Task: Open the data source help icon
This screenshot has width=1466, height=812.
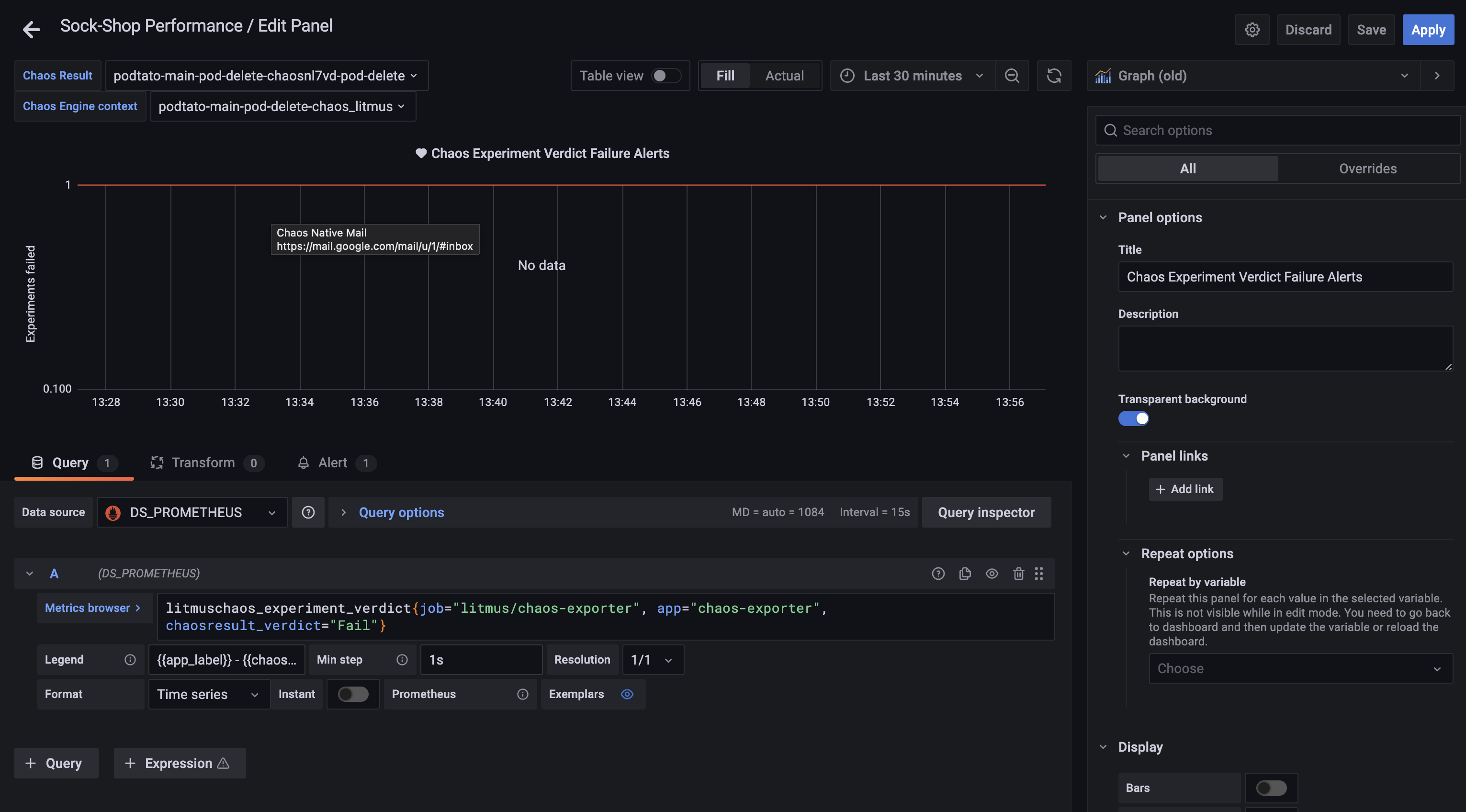Action: pos(308,512)
